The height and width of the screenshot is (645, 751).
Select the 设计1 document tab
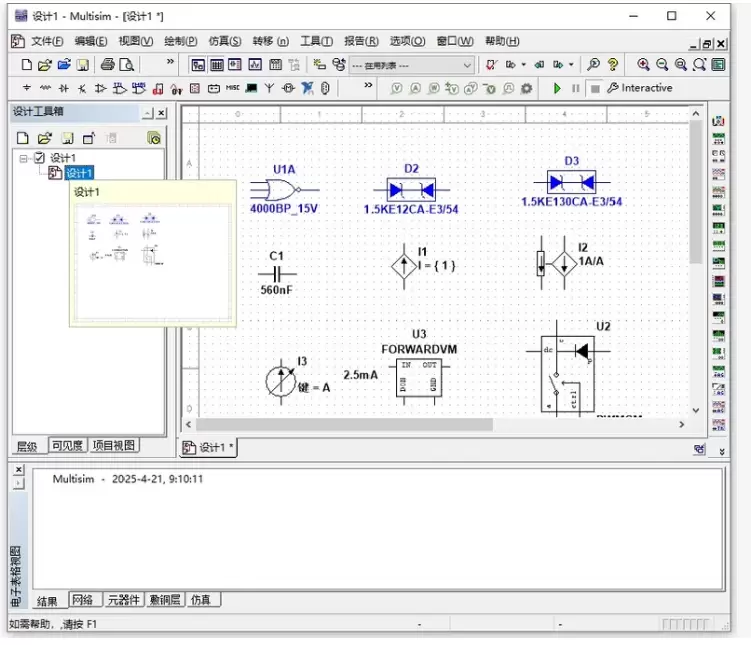[x=208, y=448]
